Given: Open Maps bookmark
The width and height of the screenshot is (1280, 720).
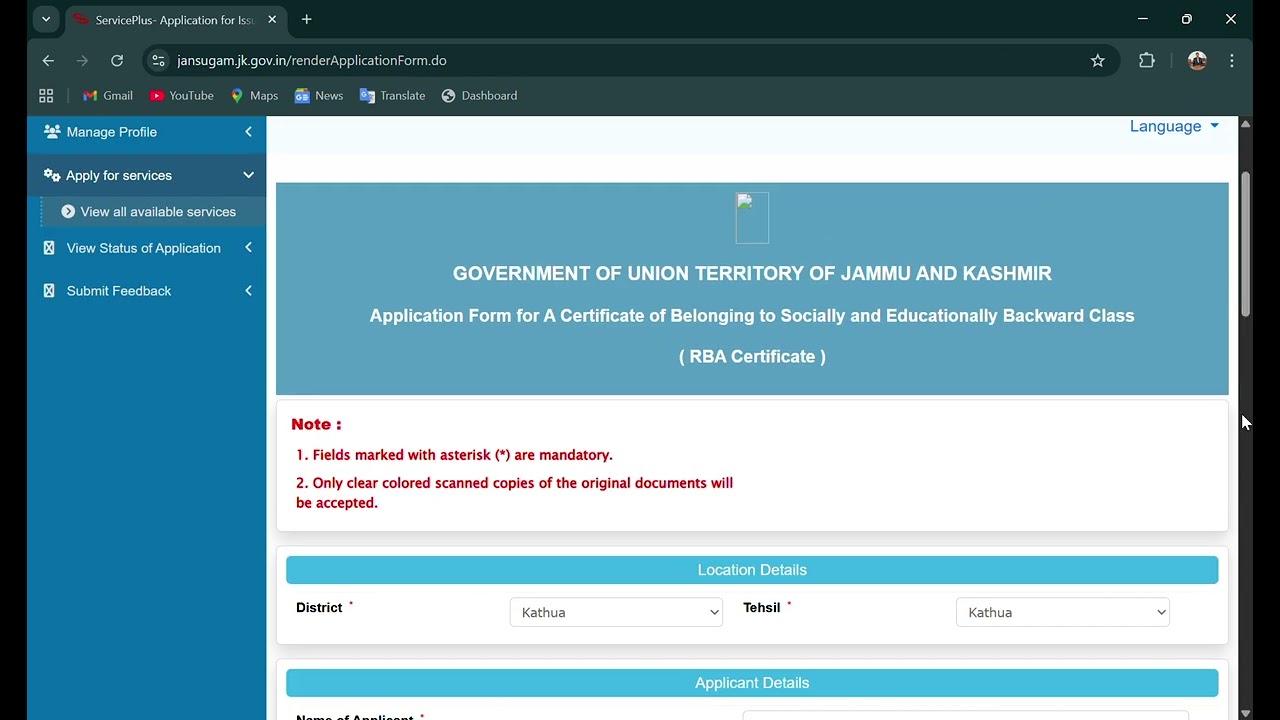Looking at the screenshot, I should [254, 96].
